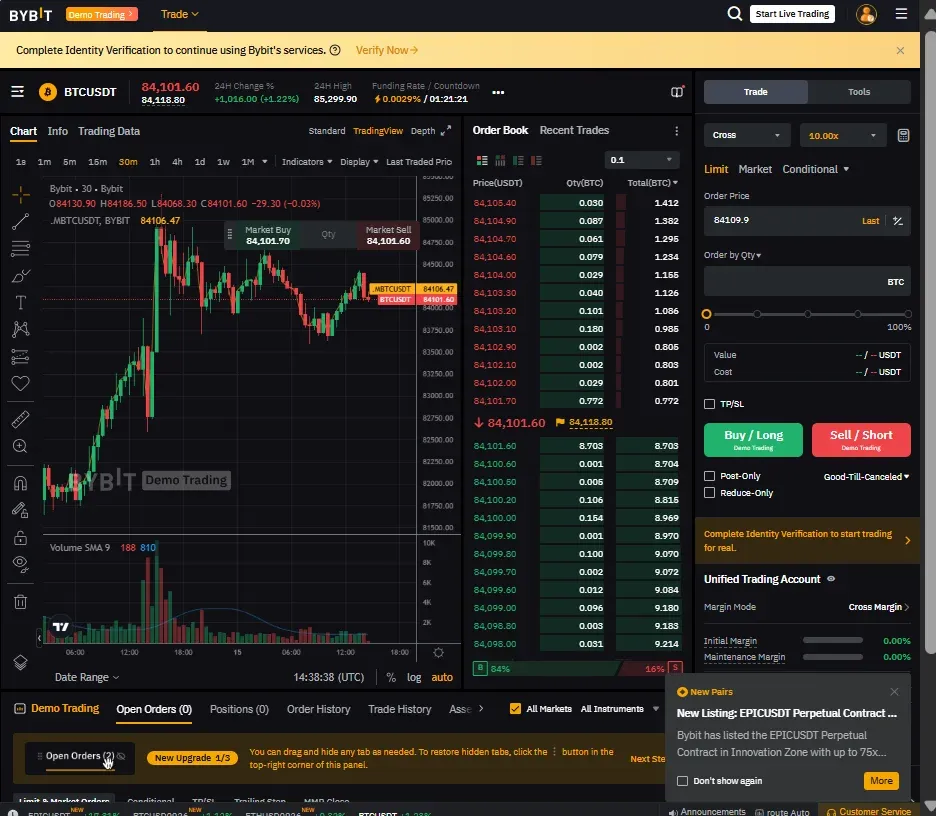Open the Order by Qty dropdown
936x816 pixels.
pos(732,255)
